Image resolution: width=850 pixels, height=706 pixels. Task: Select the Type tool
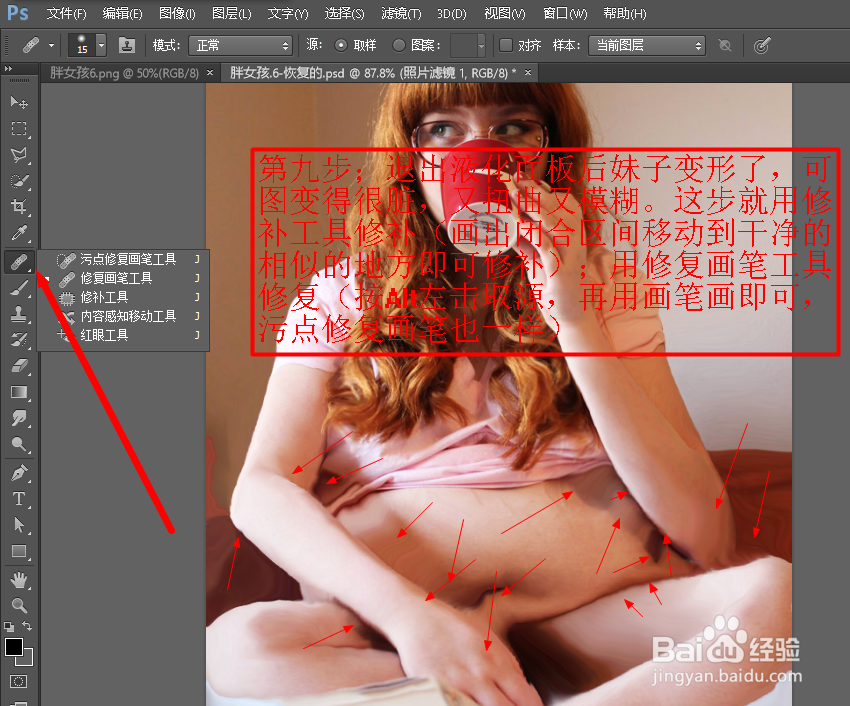pyautogui.click(x=20, y=497)
